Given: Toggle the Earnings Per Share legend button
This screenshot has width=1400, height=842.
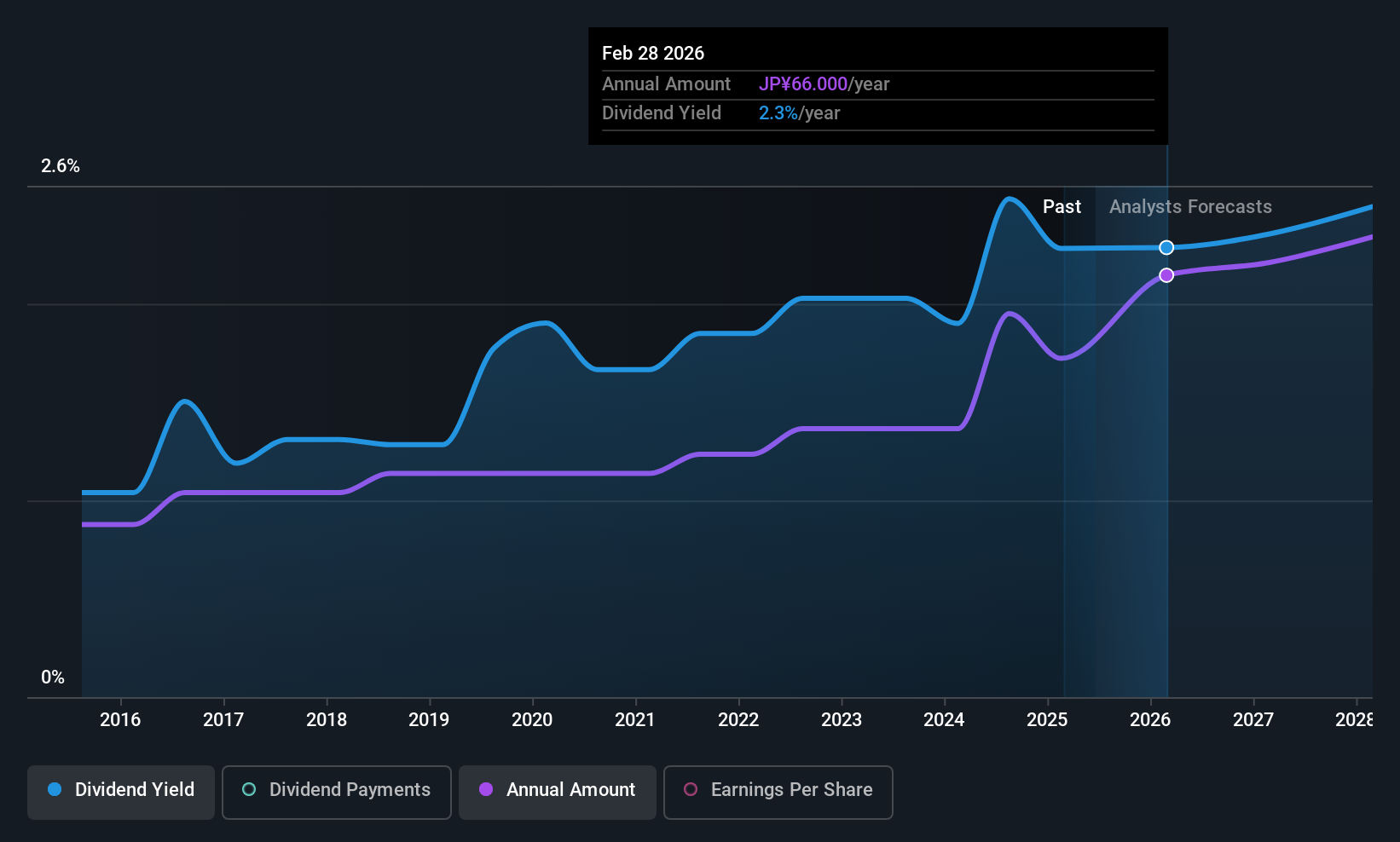Looking at the screenshot, I should coord(778,792).
